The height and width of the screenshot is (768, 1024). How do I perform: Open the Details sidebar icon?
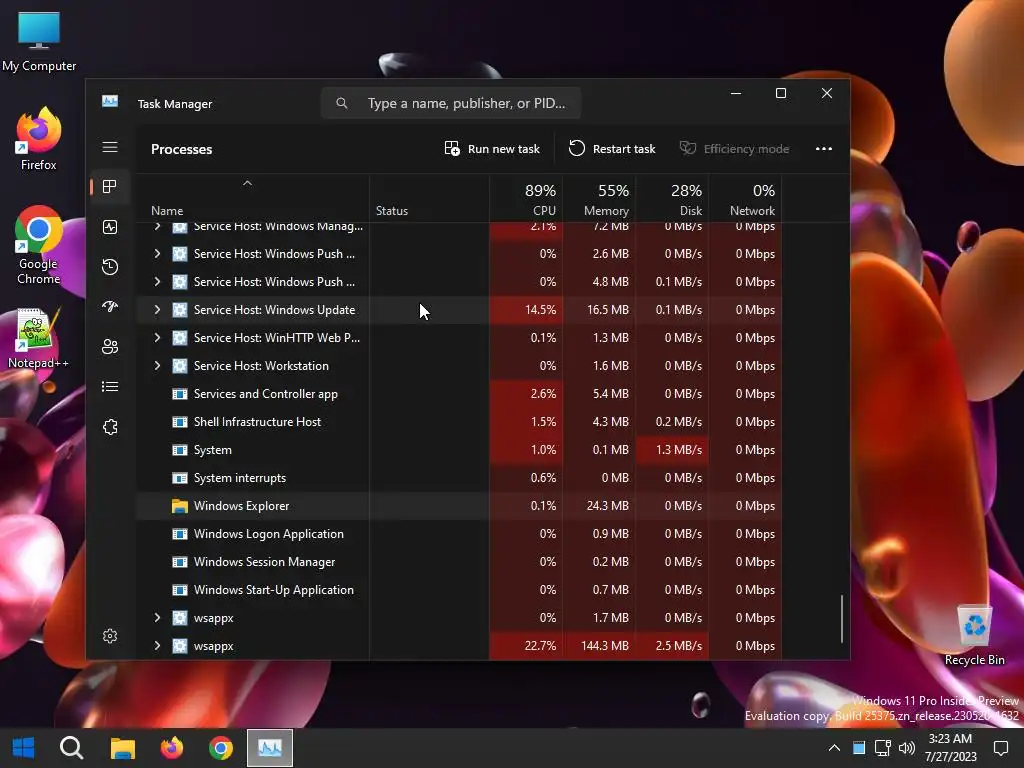[x=110, y=387]
